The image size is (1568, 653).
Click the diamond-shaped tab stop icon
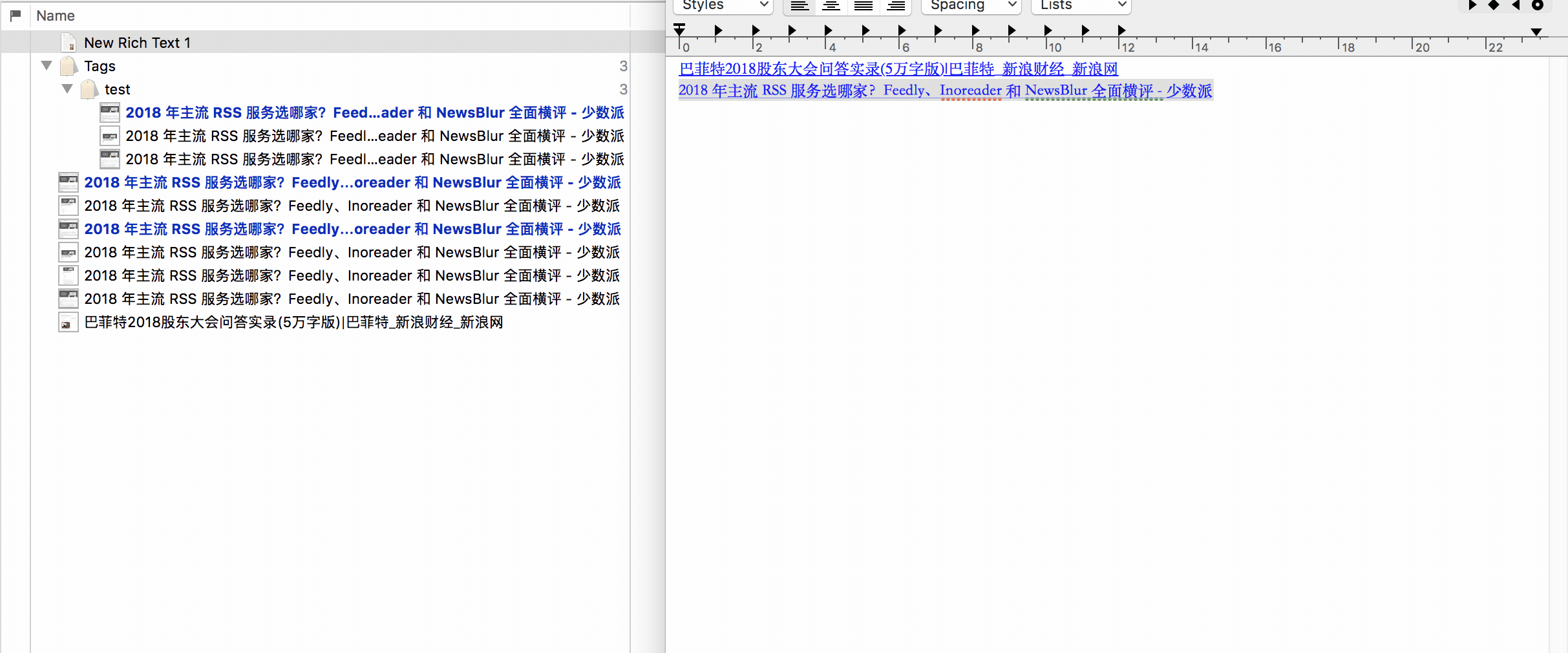click(x=1494, y=5)
